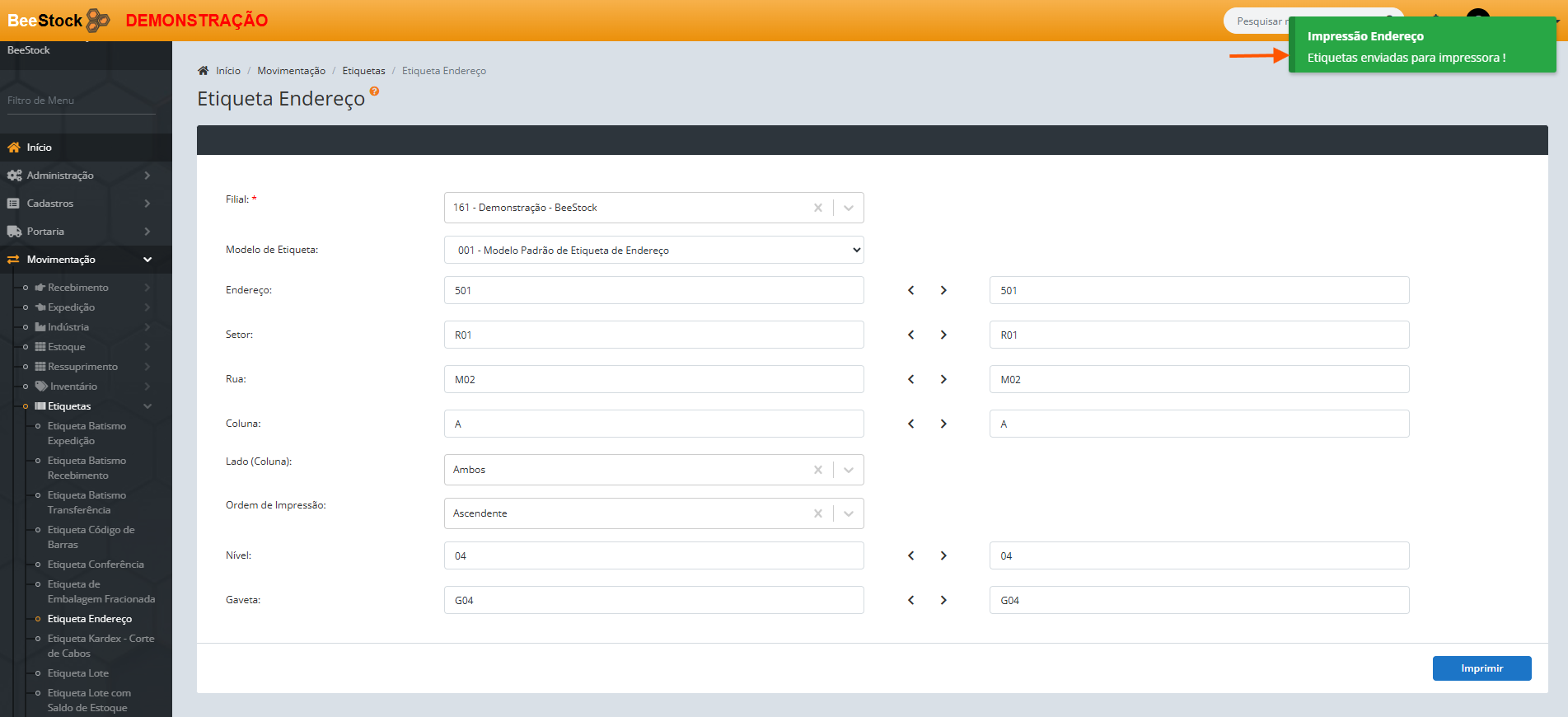Clear the Ordem de Impressão Ascendente value
The image size is (1568, 717).
[817, 513]
